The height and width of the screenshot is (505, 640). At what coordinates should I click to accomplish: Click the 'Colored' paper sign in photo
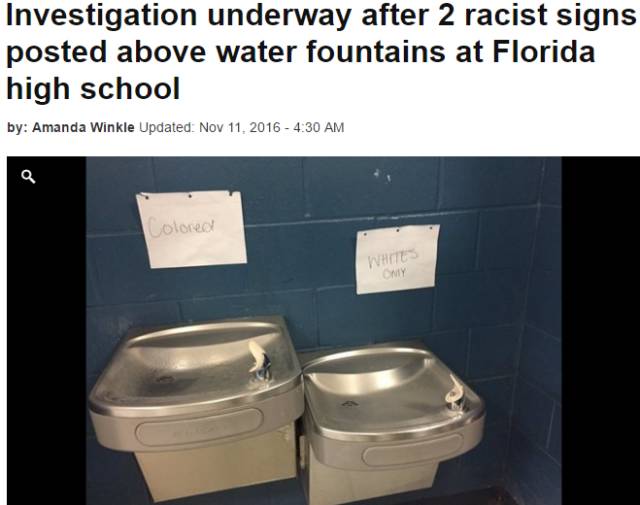pyautogui.click(x=191, y=229)
